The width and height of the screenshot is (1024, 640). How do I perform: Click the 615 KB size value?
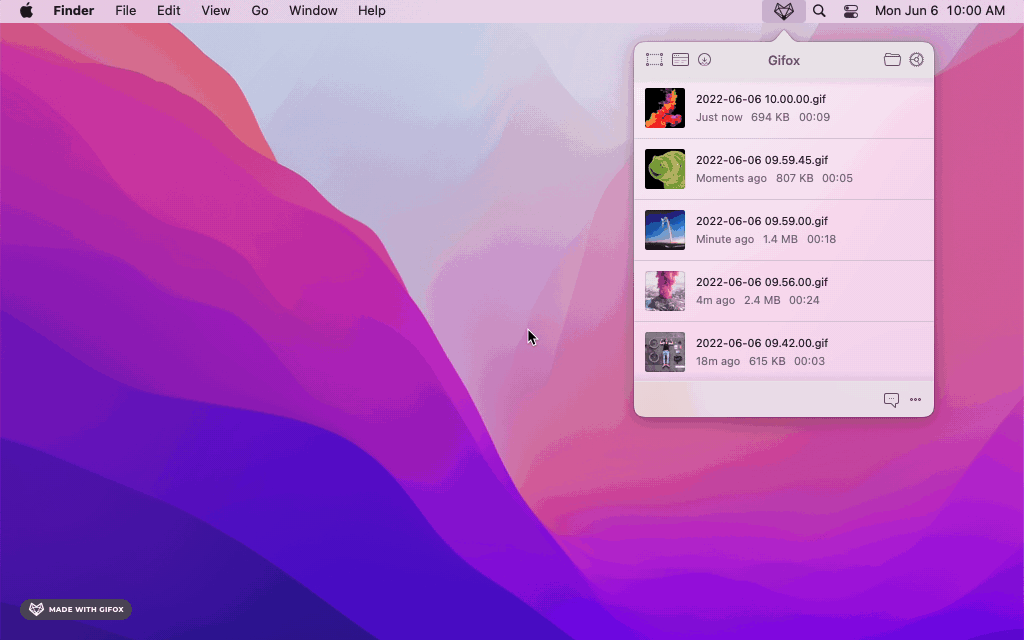767,361
